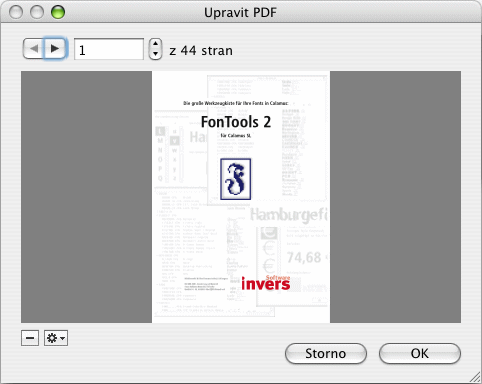Click the page number input field
Viewport: 482px width, 384px height.
click(109, 49)
